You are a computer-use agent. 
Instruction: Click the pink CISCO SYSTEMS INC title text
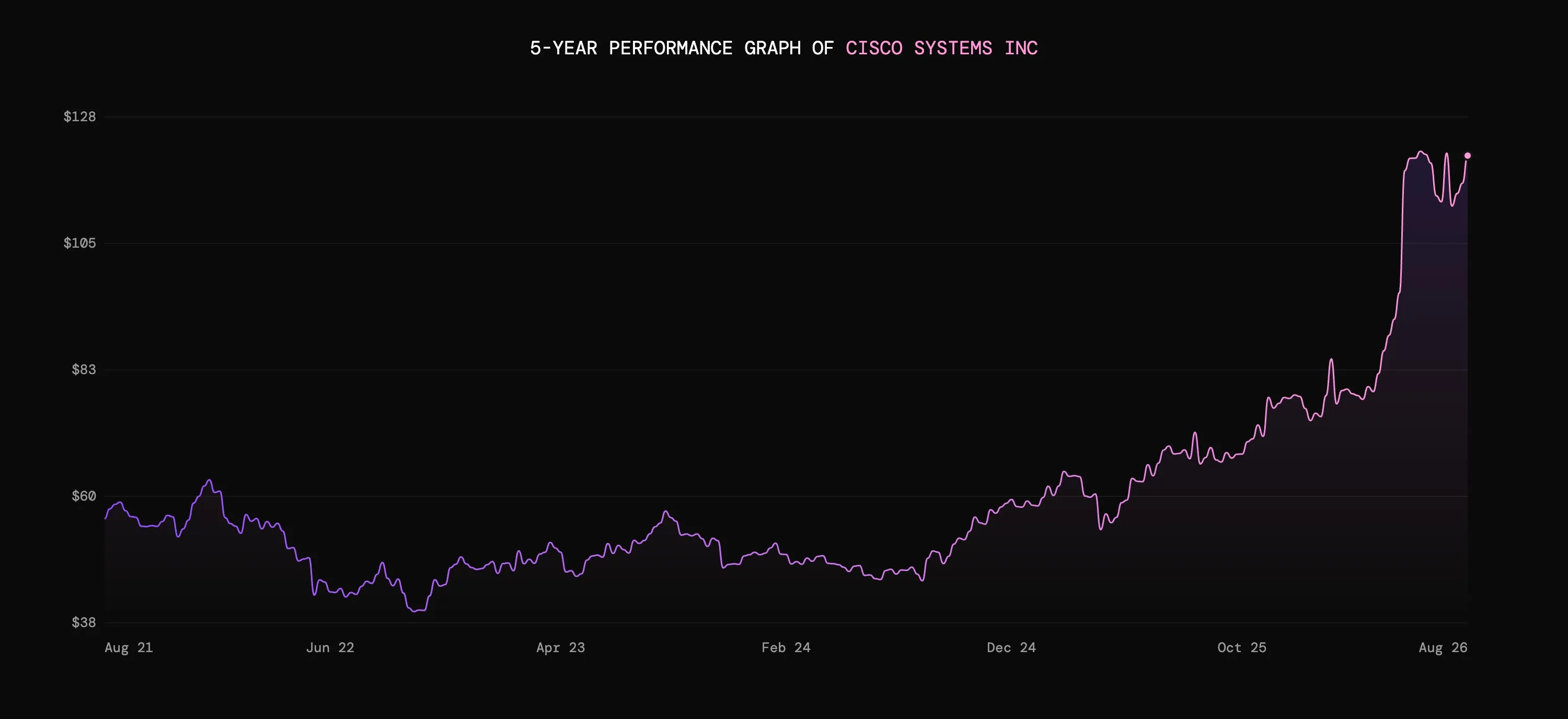pos(942,48)
